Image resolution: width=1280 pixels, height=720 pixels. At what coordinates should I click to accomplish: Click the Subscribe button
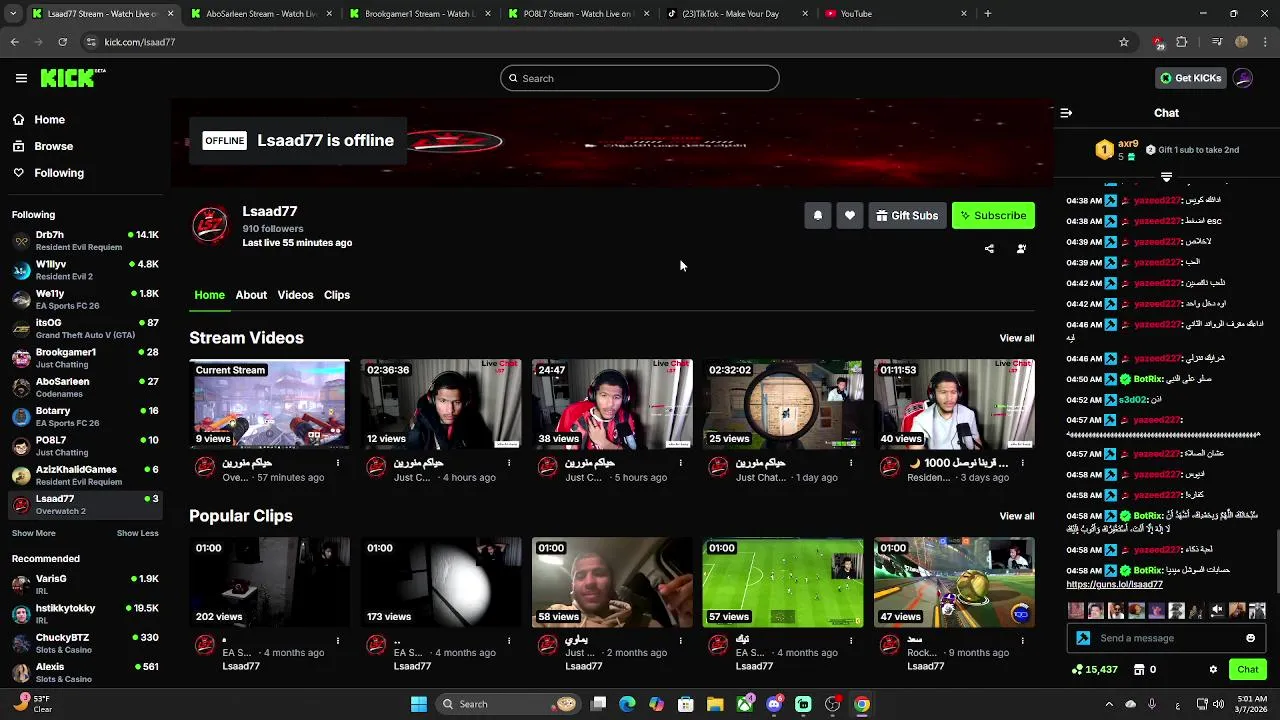click(x=993, y=215)
